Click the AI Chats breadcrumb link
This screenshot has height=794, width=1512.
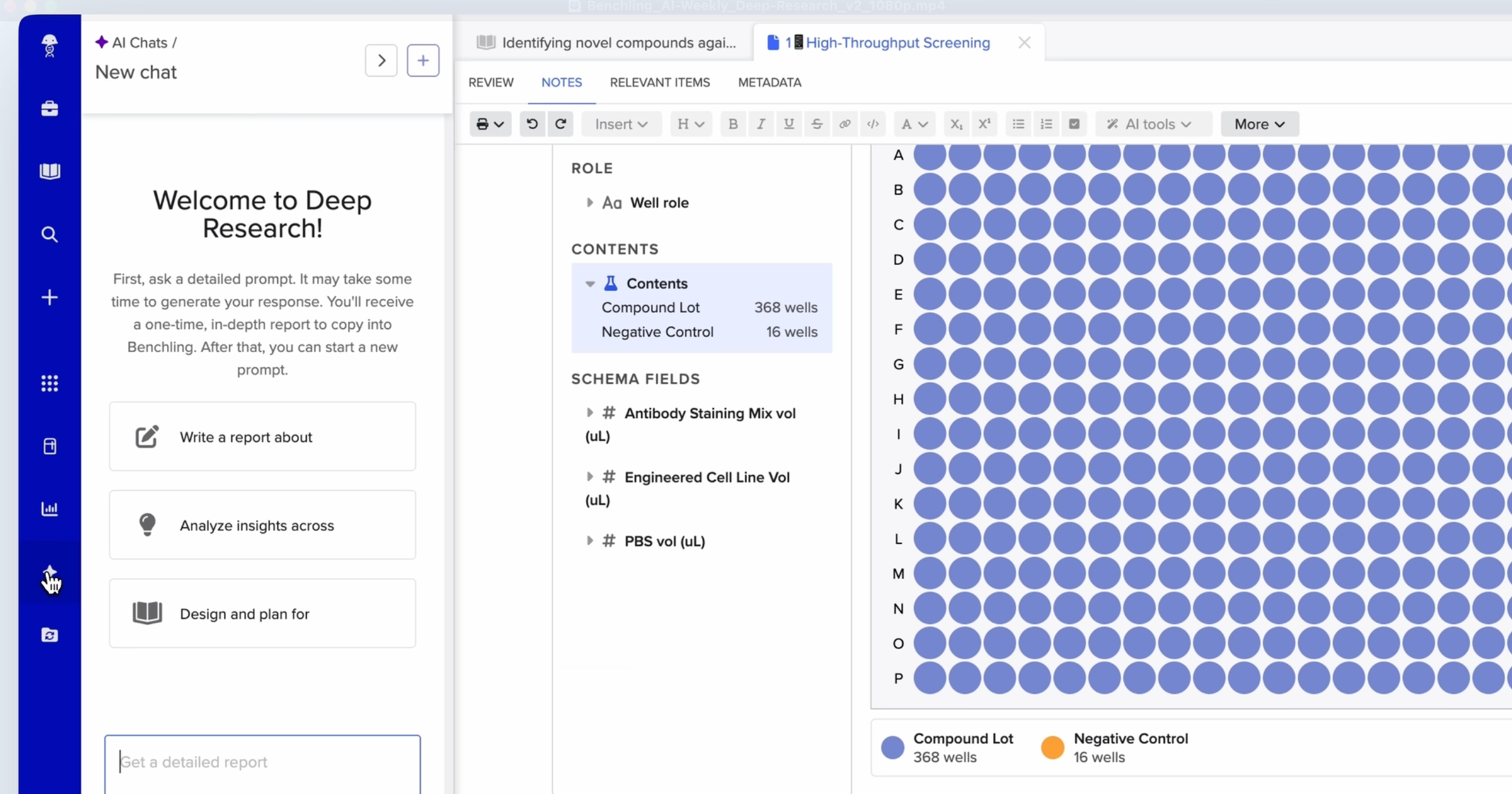139,43
